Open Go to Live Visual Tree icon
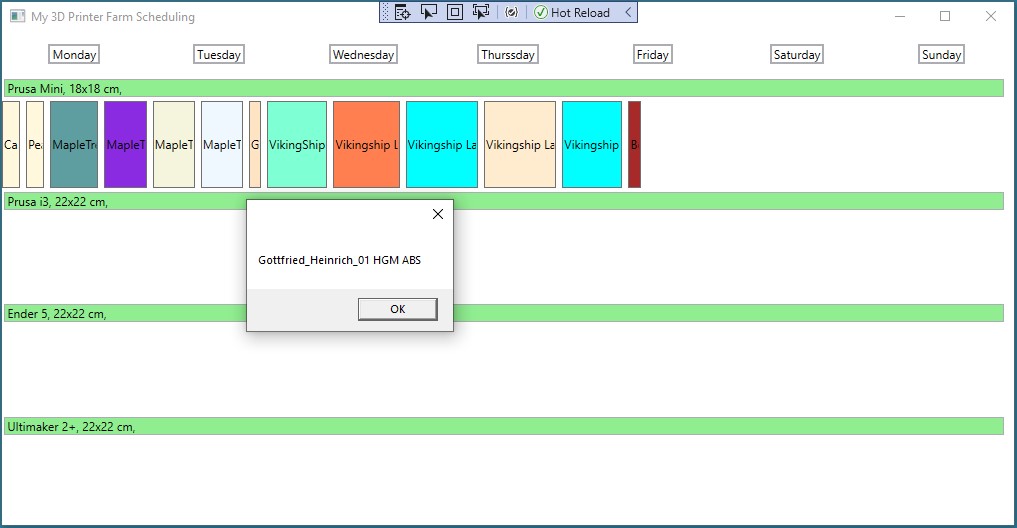Image resolution: width=1017 pixels, height=528 pixels. click(402, 12)
